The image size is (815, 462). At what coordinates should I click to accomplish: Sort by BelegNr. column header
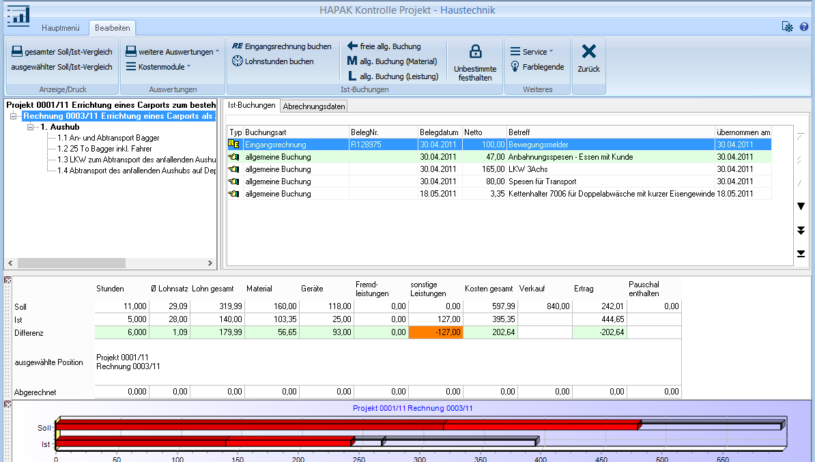[384, 132]
